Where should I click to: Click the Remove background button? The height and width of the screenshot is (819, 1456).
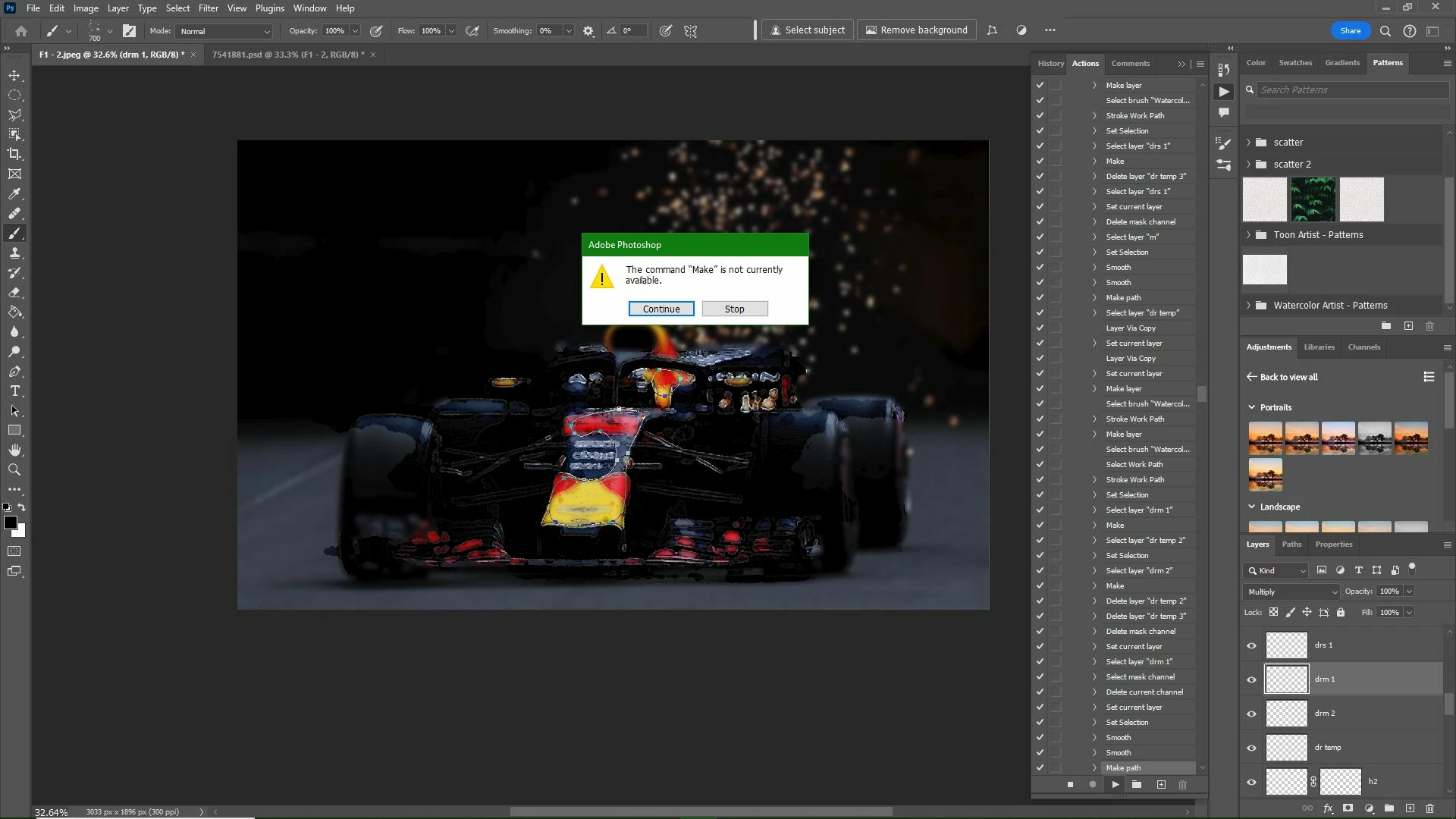point(916,30)
